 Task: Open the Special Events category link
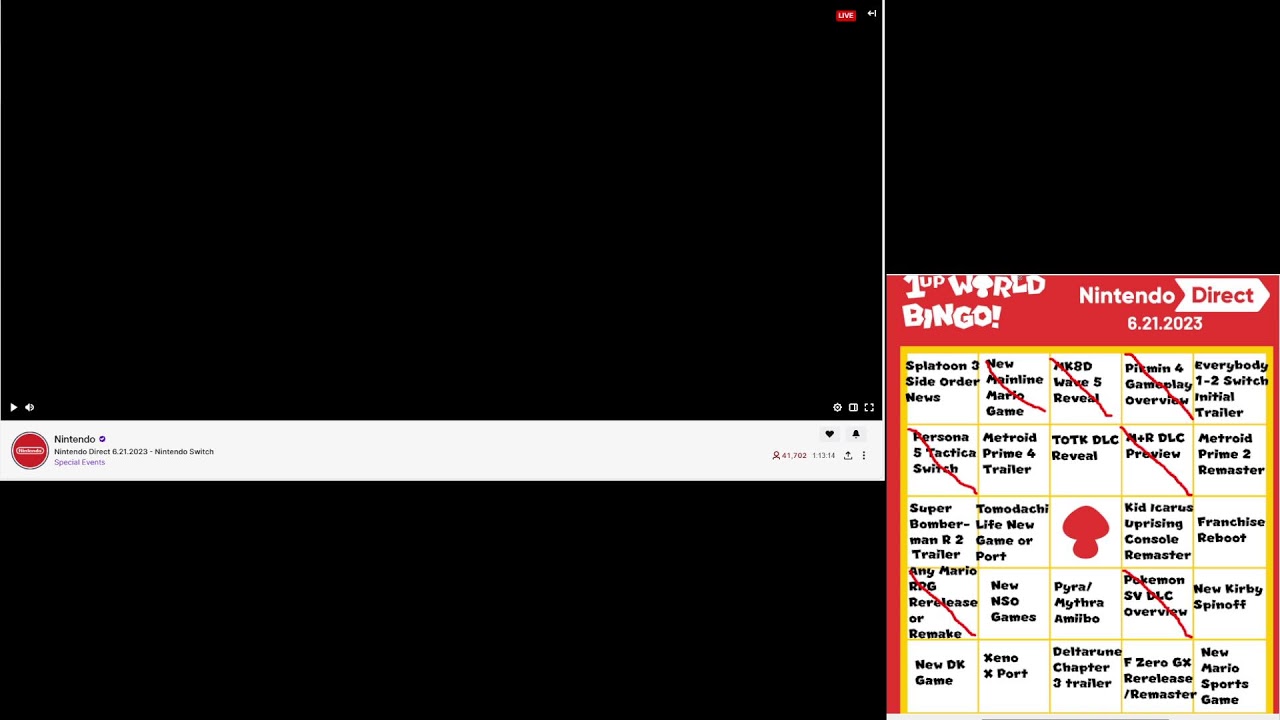(x=79, y=462)
